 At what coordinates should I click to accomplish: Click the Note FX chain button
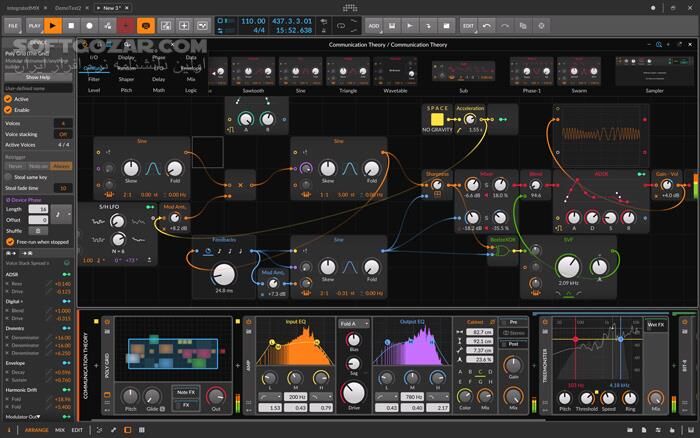[186, 392]
